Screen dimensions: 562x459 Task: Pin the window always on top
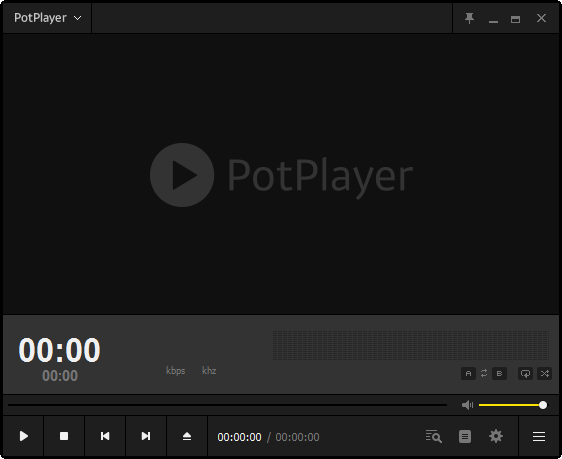[469, 18]
